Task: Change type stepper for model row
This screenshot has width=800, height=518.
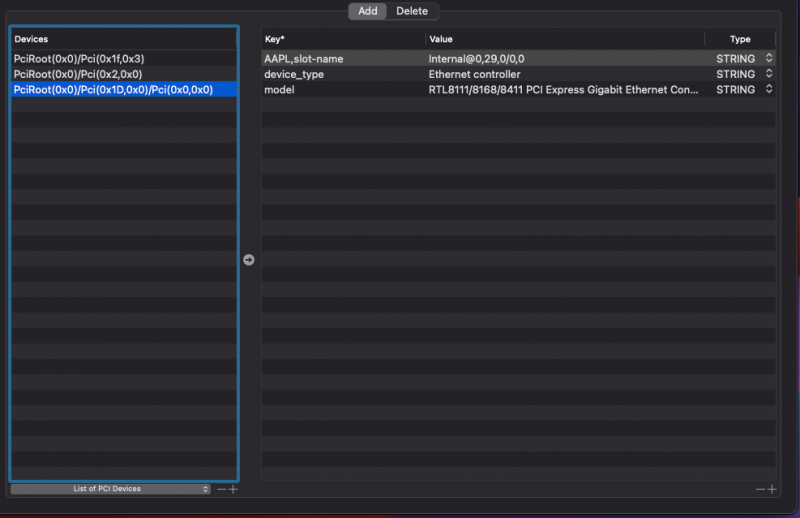Action: 769,89
